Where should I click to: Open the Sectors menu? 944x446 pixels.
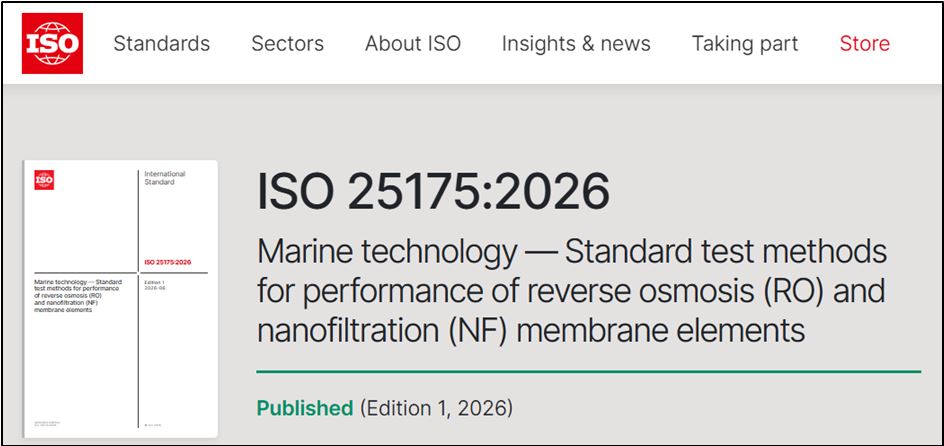(287, 43)
